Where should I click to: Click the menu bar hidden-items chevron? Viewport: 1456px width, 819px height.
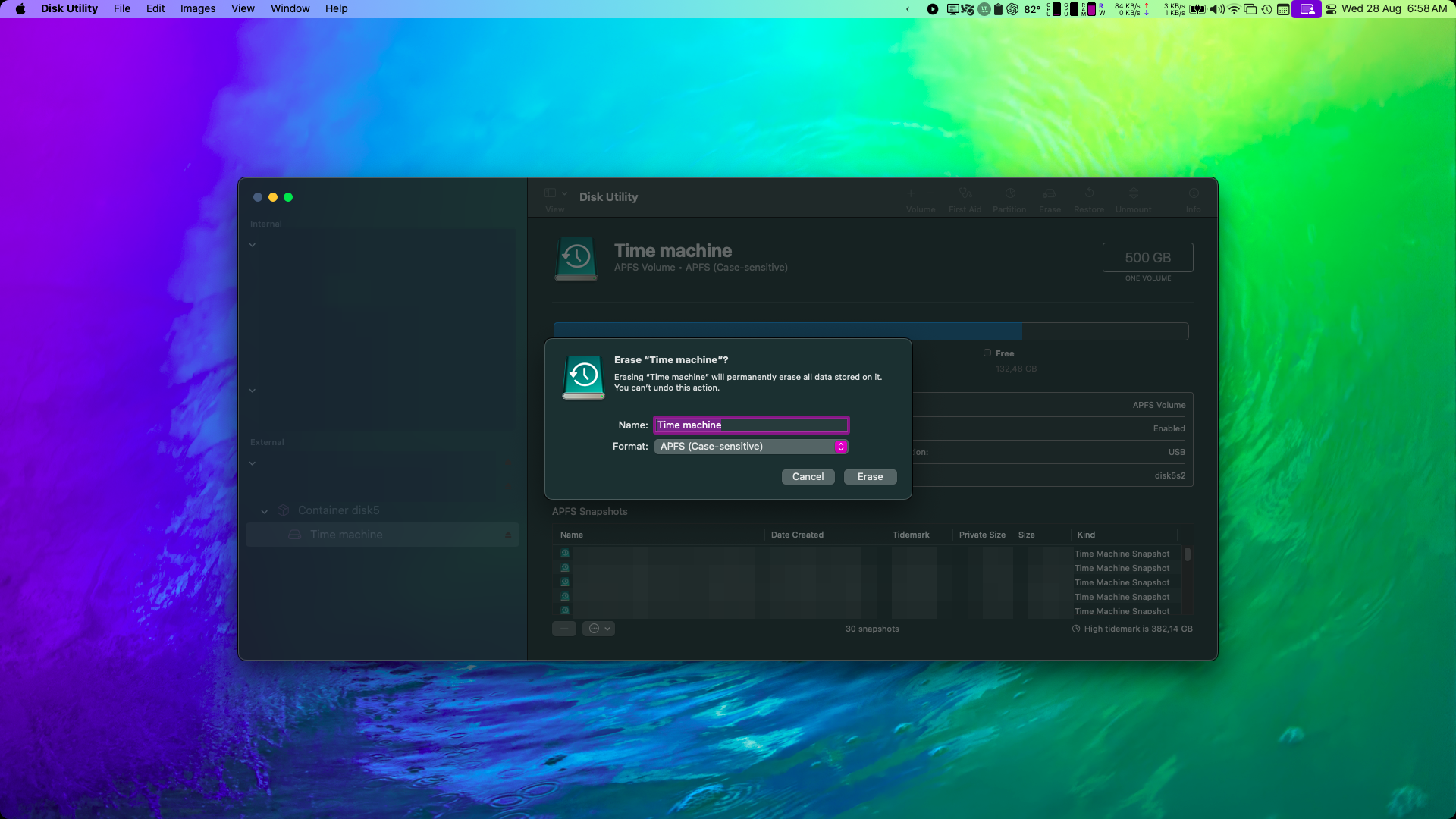tap(908, 9)
